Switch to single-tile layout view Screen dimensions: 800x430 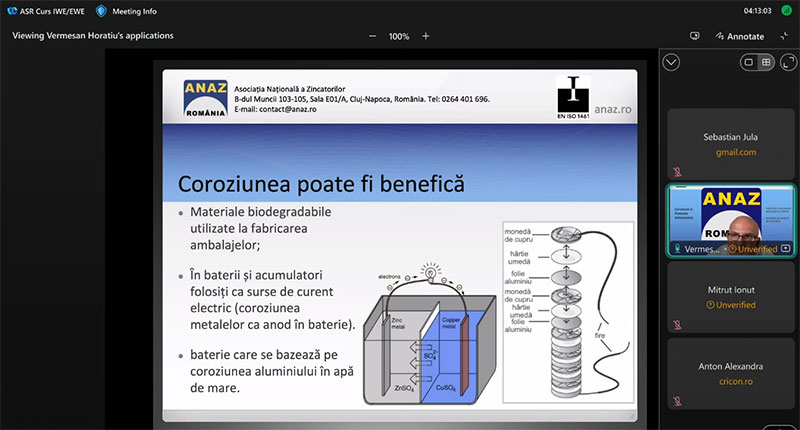748,62
